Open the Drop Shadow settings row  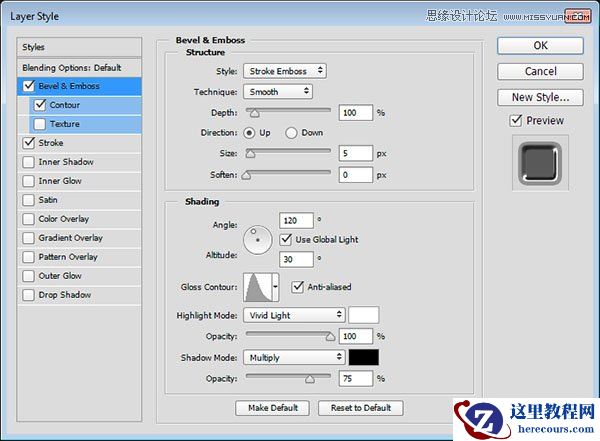click(x=79, y=295)
